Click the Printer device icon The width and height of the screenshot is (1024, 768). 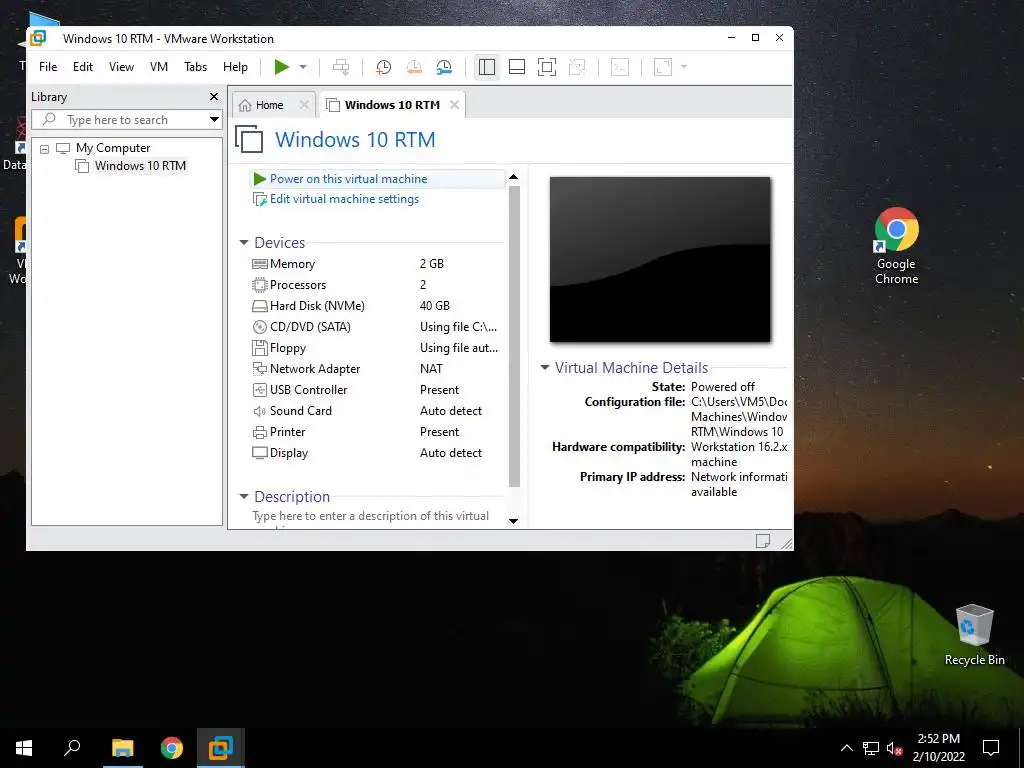pos(260,432)
